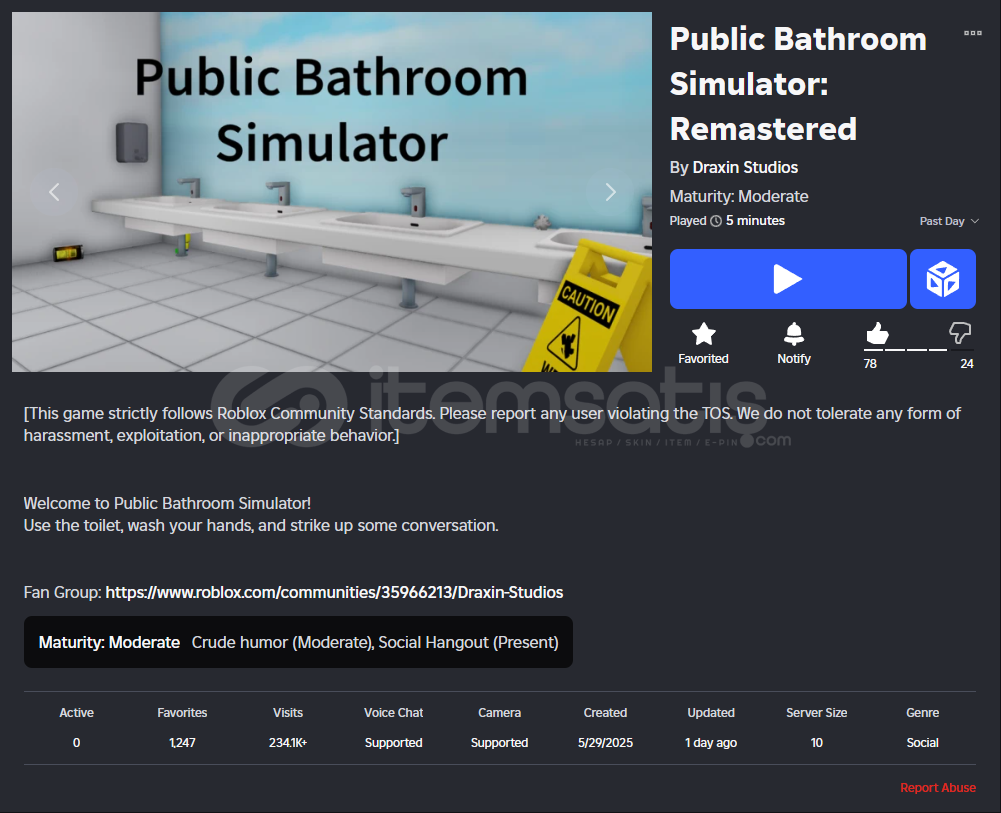Click the like count '78'

pos(870,364)
